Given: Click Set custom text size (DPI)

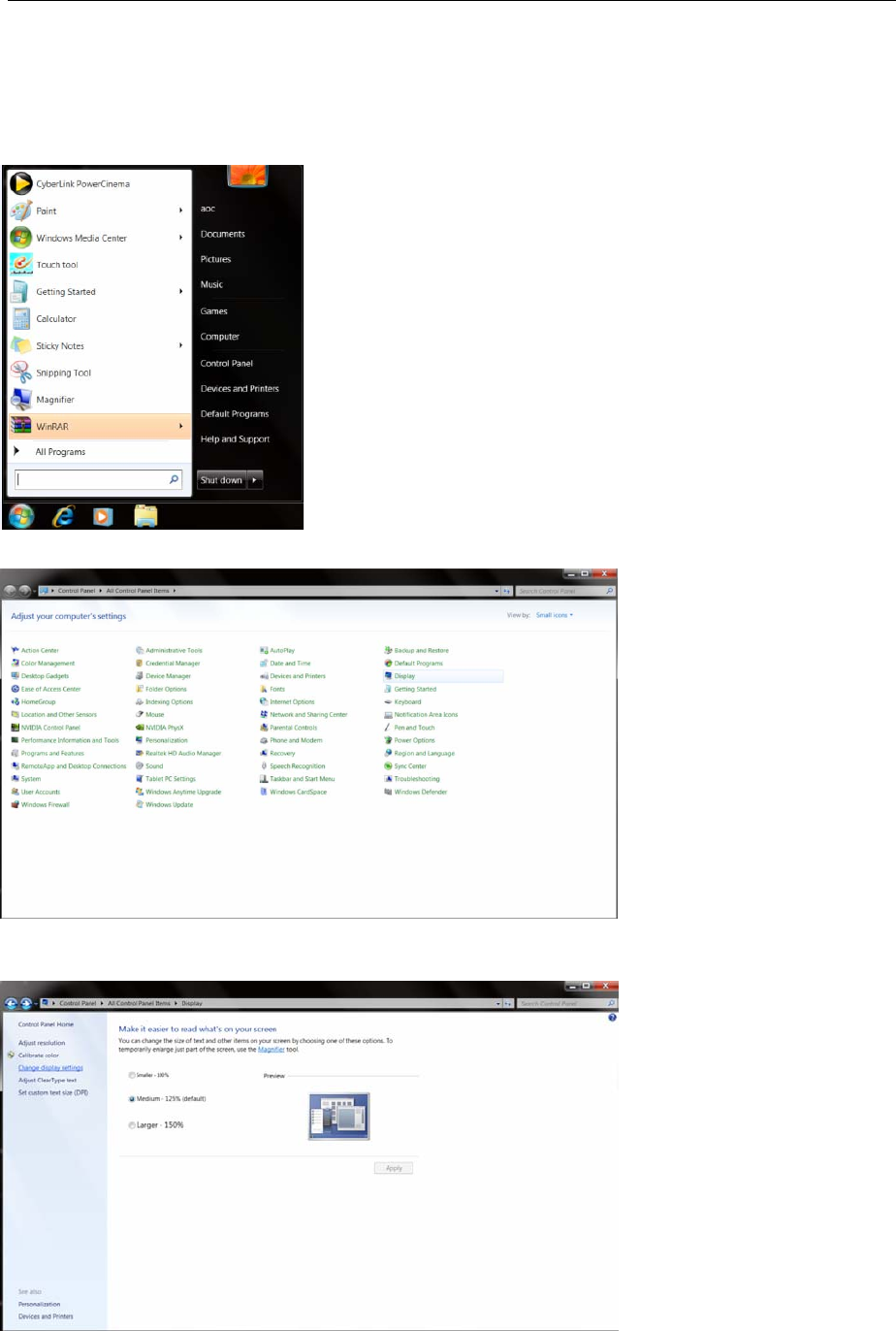Looking at the screenshot, I should (x=52, y=1093).
